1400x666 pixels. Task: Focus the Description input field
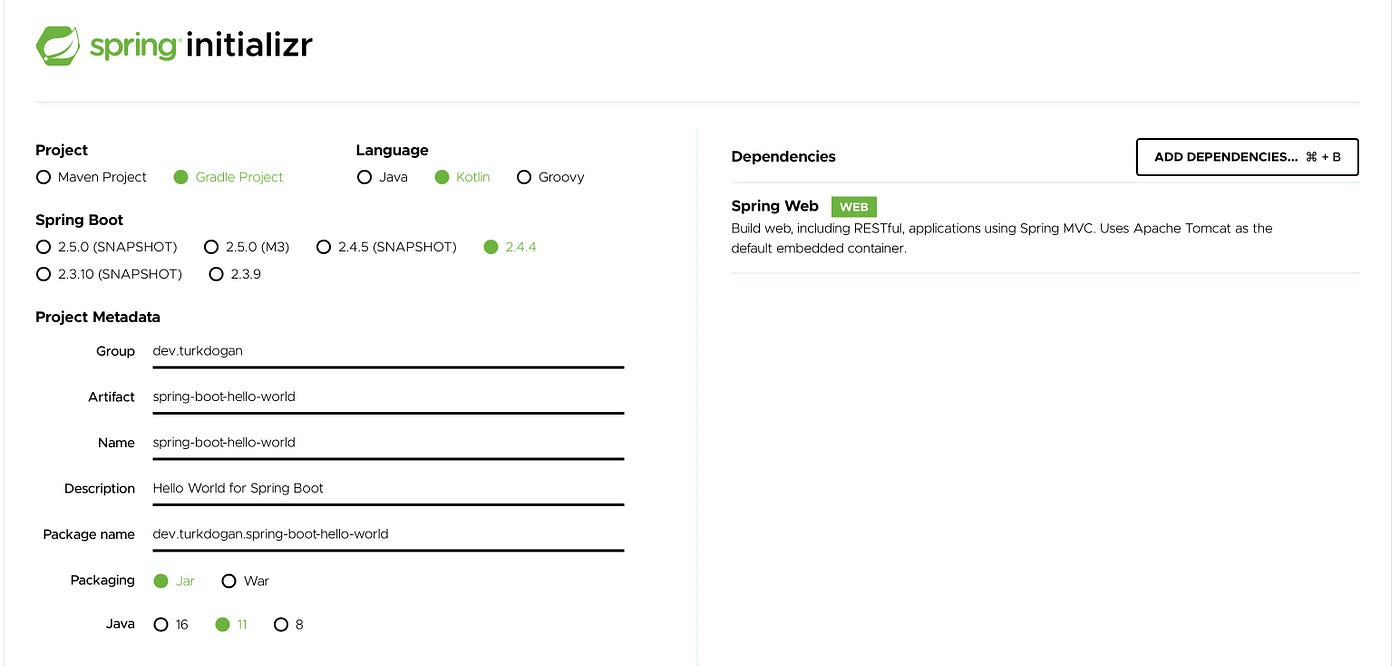[x=388, y=489]
